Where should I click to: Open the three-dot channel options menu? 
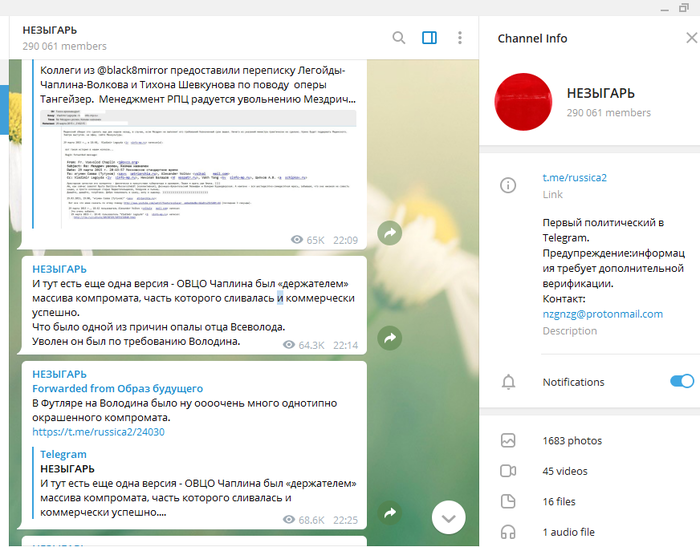point(460,38)
